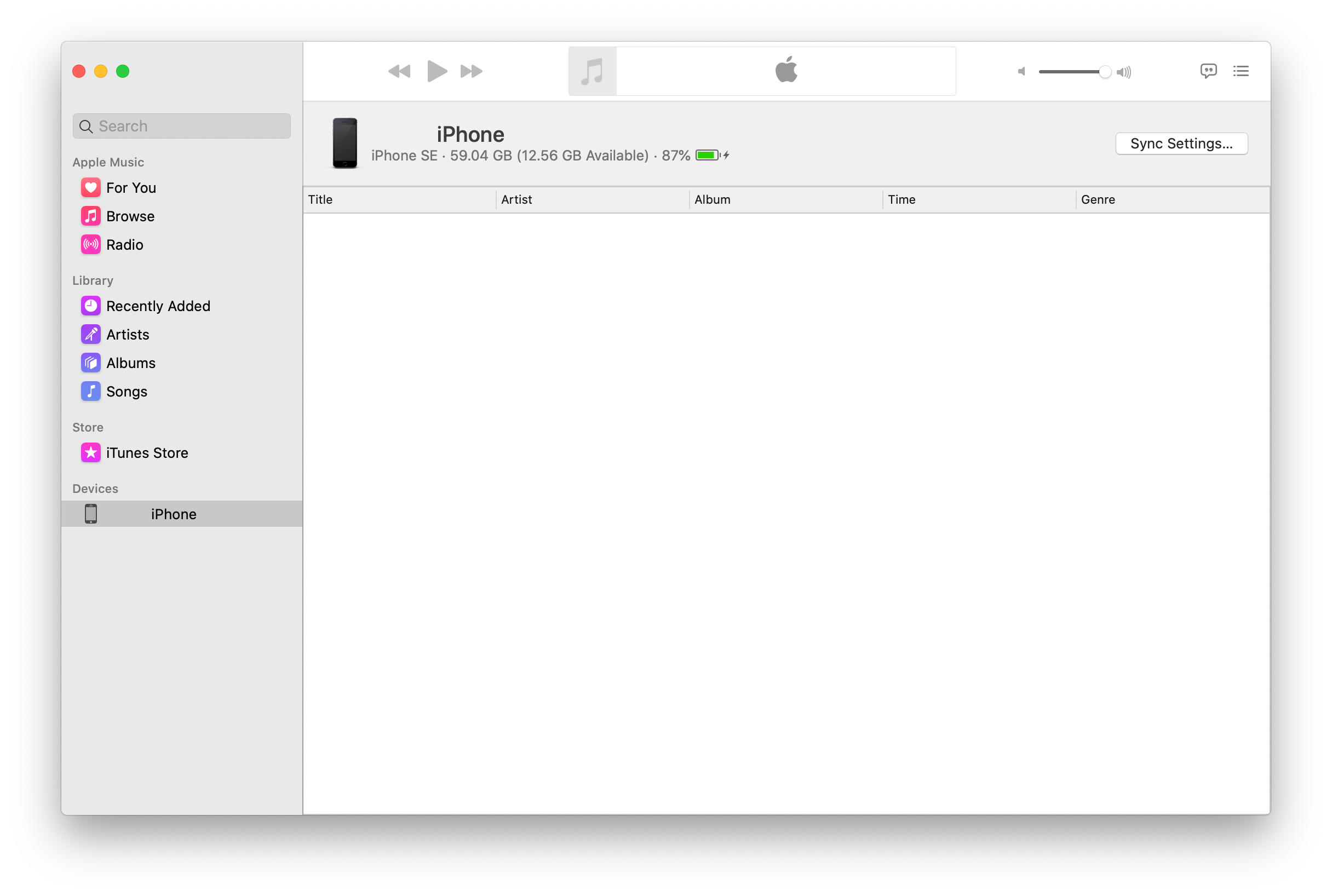
Task: Click the Apple logo in the display
Action: (786, 70)
